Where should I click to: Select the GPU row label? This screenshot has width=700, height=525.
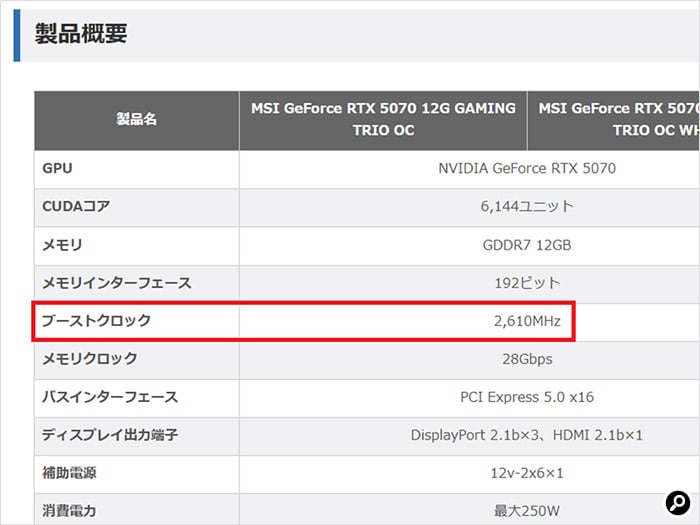pos(57,169)
